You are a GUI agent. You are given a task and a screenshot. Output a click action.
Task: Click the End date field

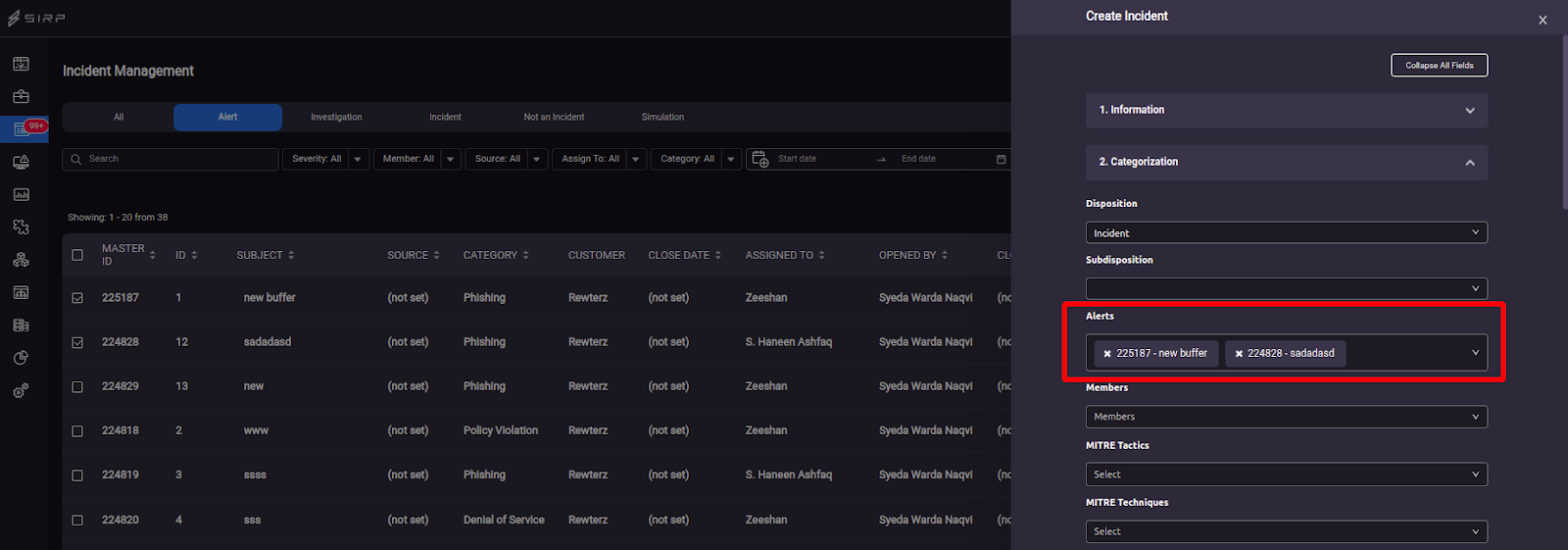tap(943, 159)
